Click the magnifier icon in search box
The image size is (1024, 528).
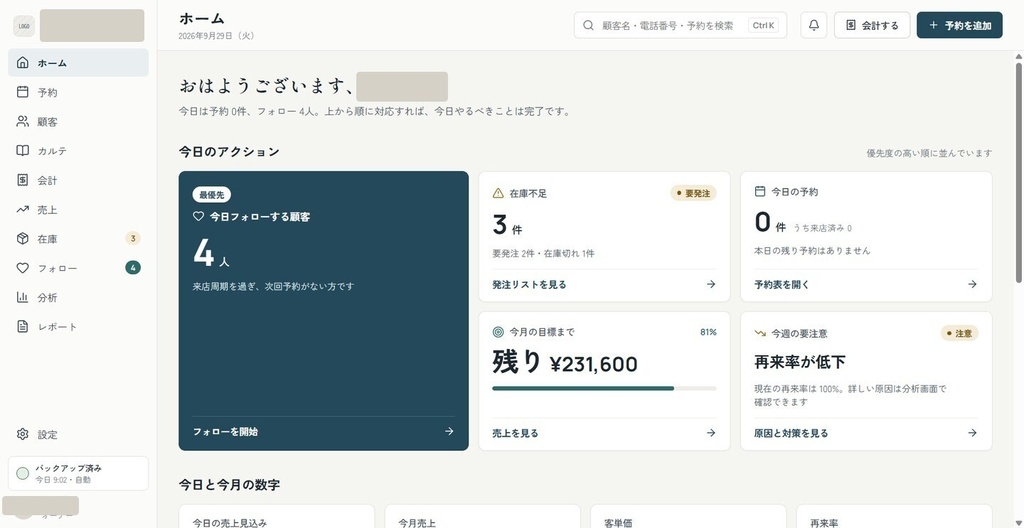pos(588,25)
